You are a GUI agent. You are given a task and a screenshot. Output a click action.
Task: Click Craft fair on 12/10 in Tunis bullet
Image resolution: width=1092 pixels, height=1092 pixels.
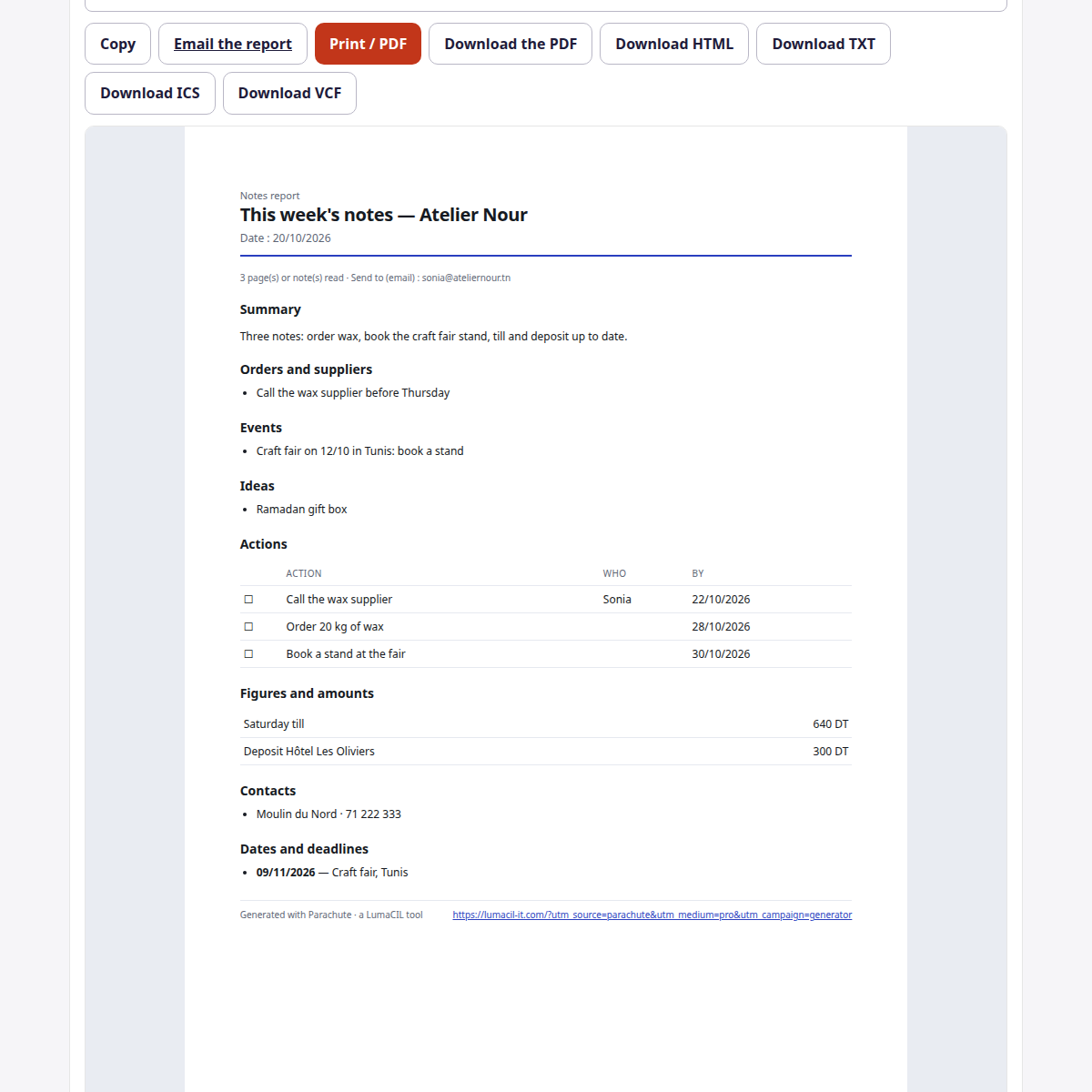360,451
